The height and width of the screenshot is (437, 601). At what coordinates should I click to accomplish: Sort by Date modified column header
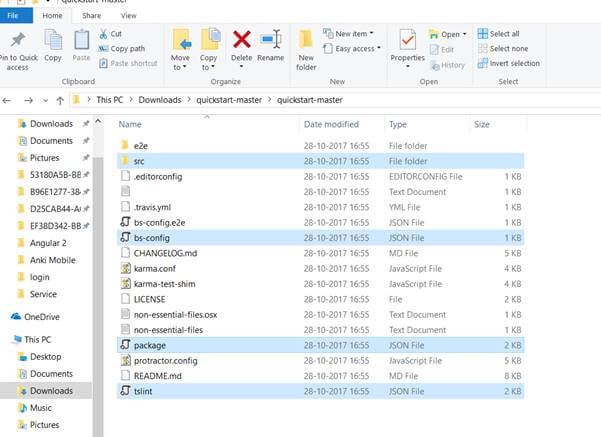pyautogui.click(x=332, y=124)
